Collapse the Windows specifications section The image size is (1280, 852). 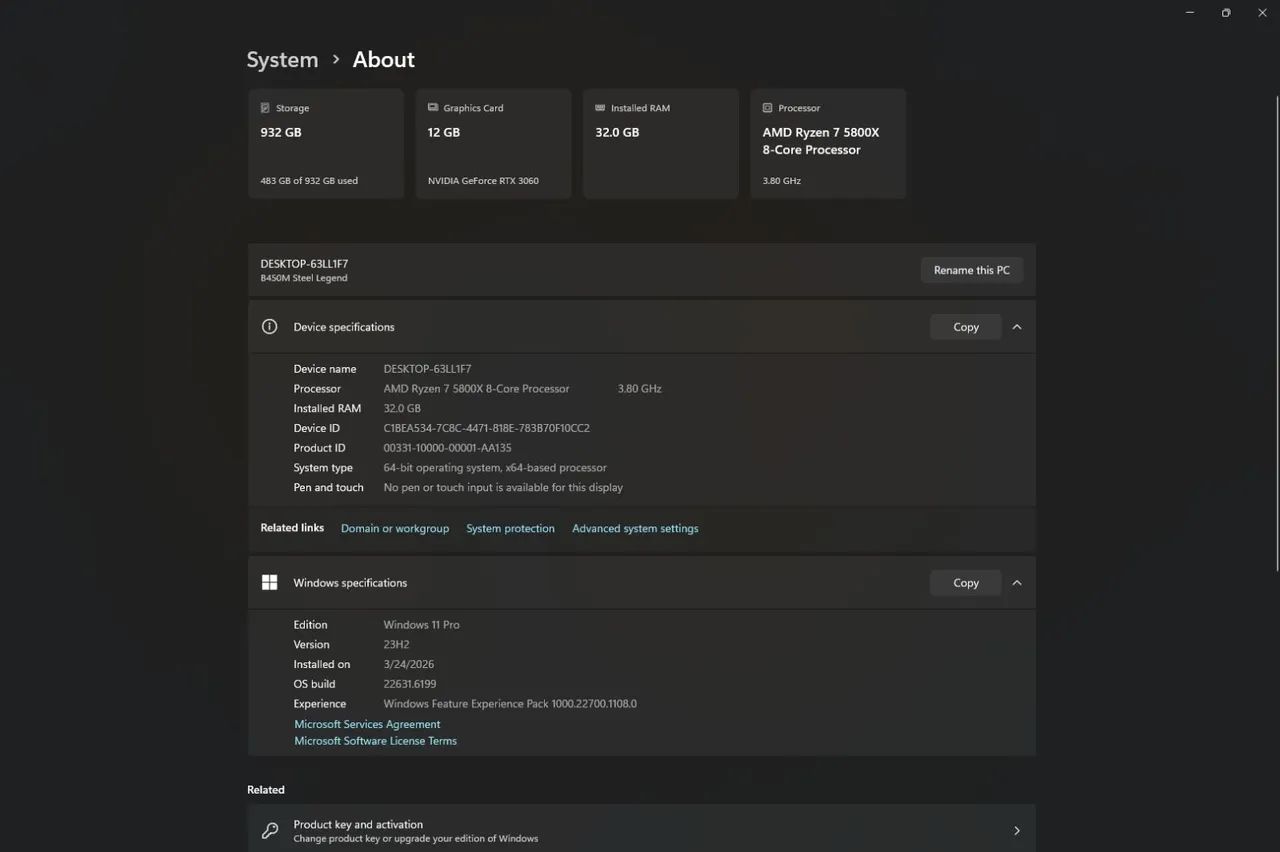pos(1017,583)
